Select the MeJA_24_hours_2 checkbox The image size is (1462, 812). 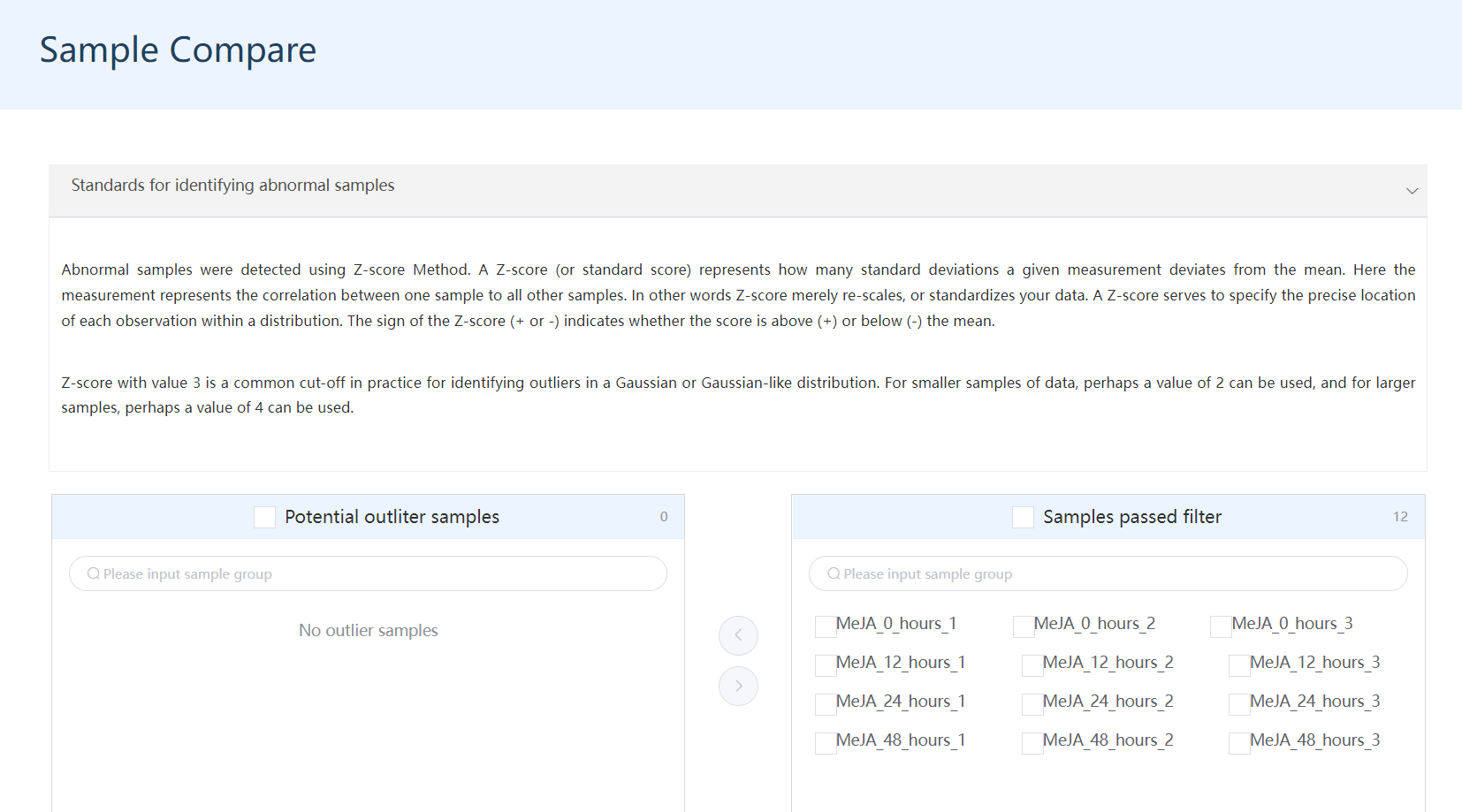tap(1032, 704)
